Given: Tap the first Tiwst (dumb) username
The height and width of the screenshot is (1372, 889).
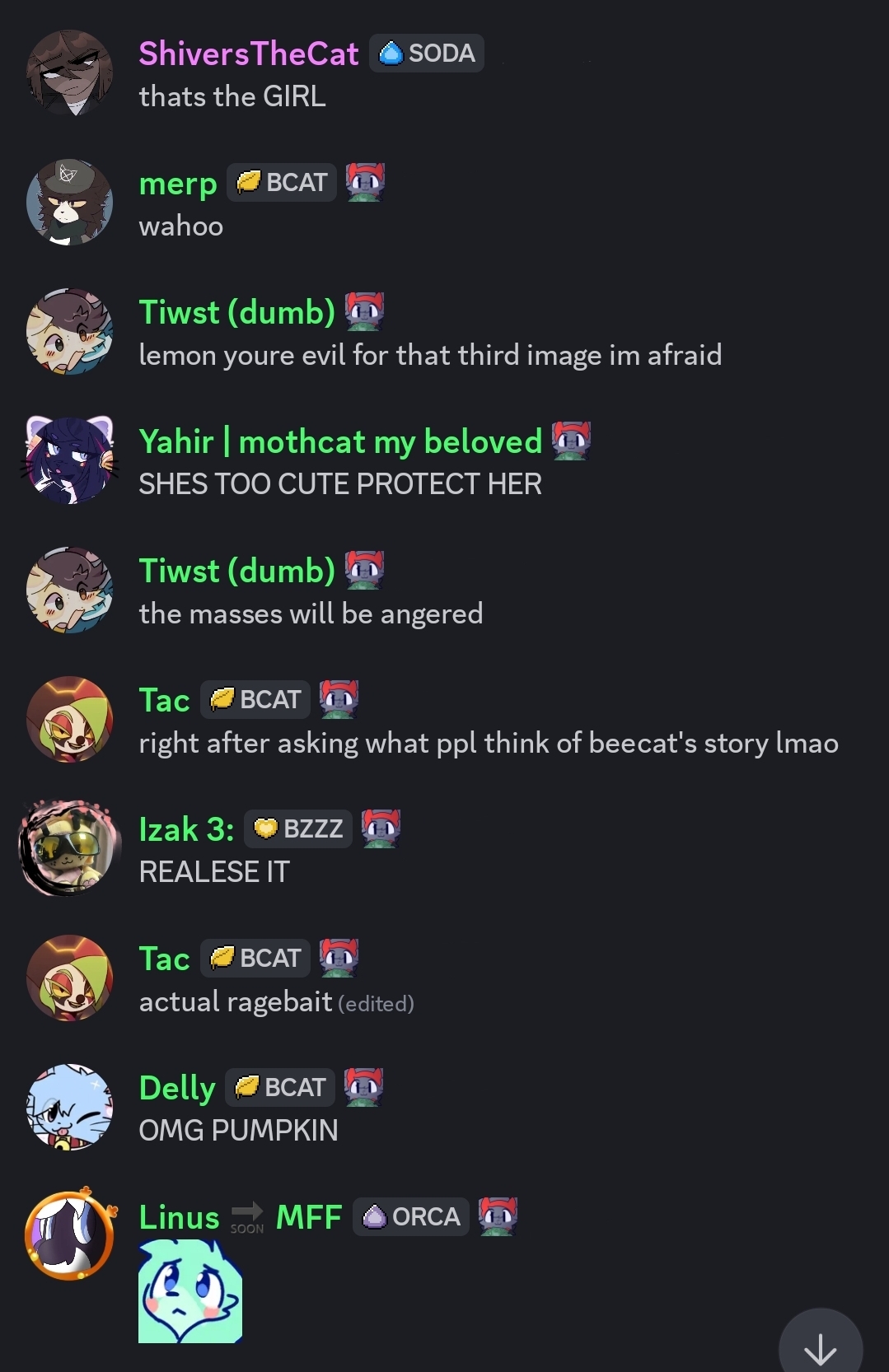Looking at the screenshot, I should [237, 312].
